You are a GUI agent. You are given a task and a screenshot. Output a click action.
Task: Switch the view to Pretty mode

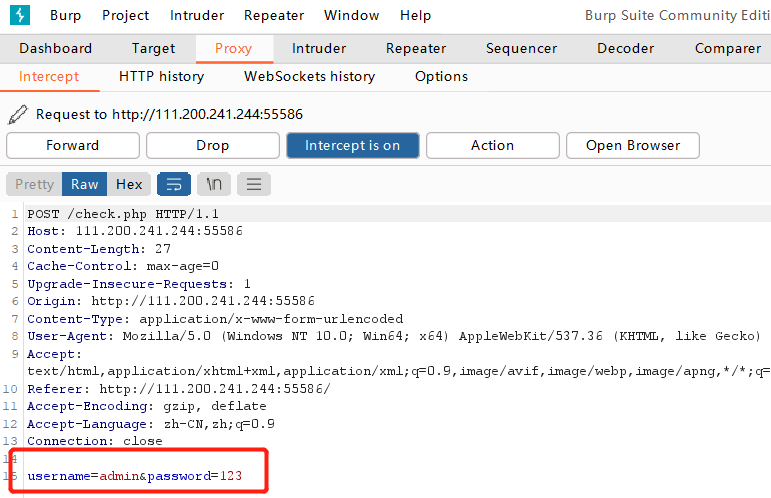click(35, 184)
